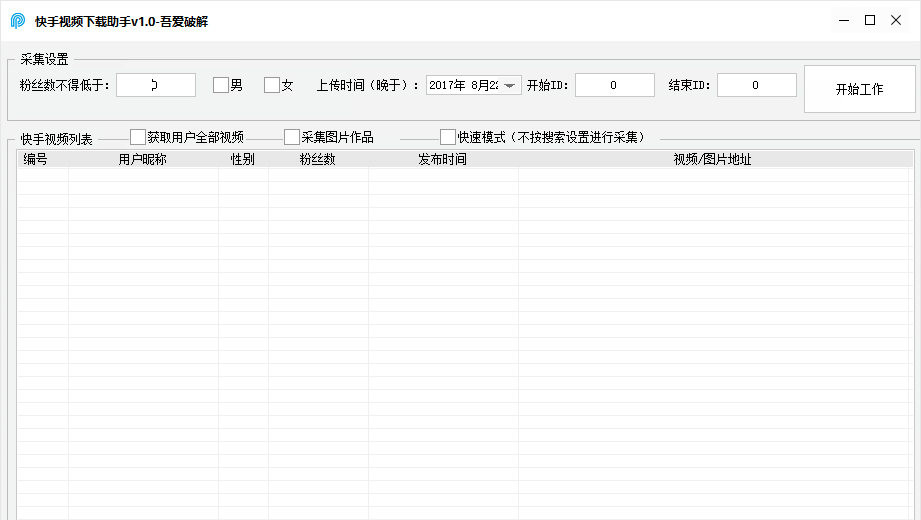Click the 编号 column header
The image size is (921, 520).
point(43,159)
